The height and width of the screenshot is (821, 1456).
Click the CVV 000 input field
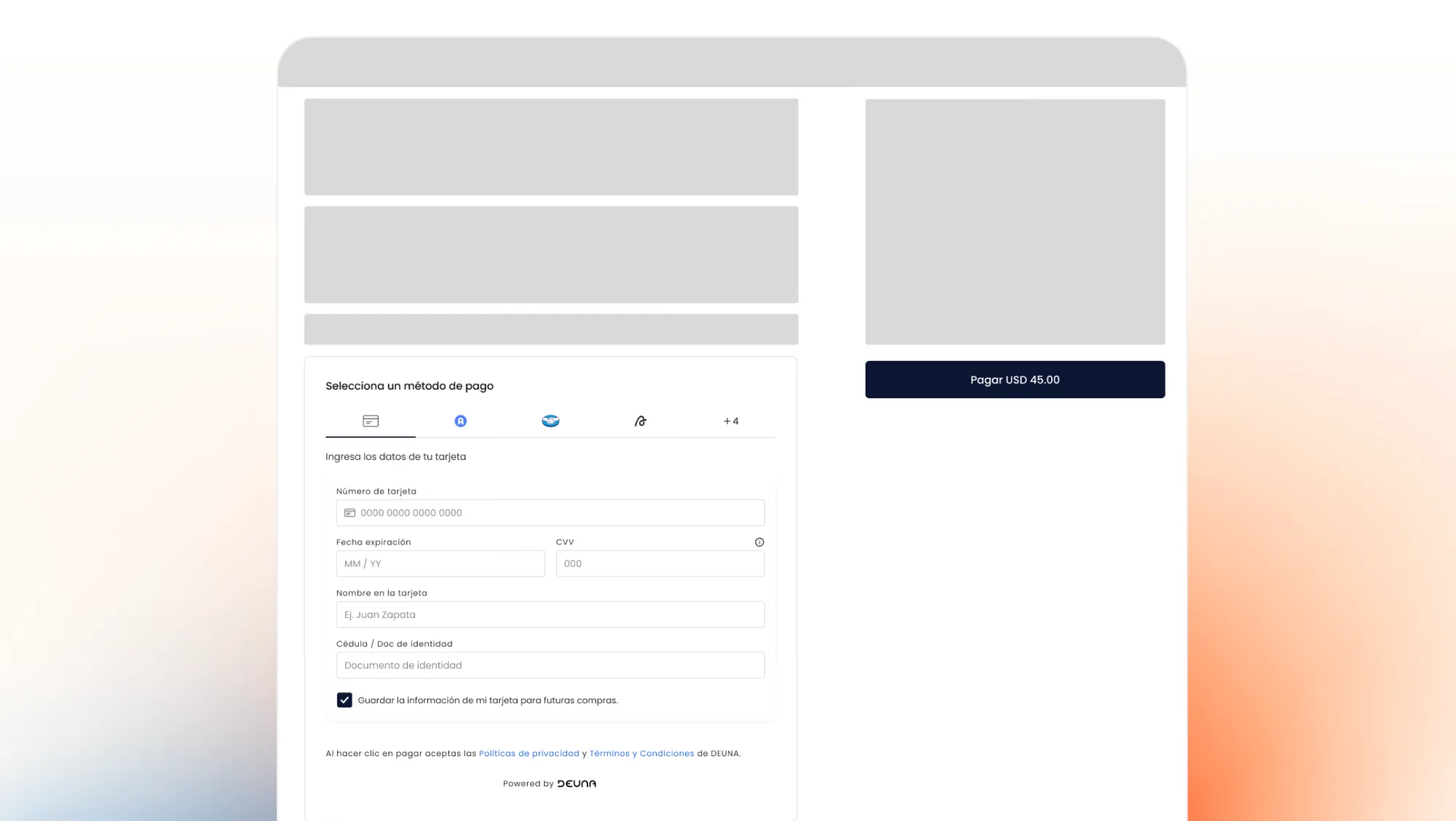point(660,563)
